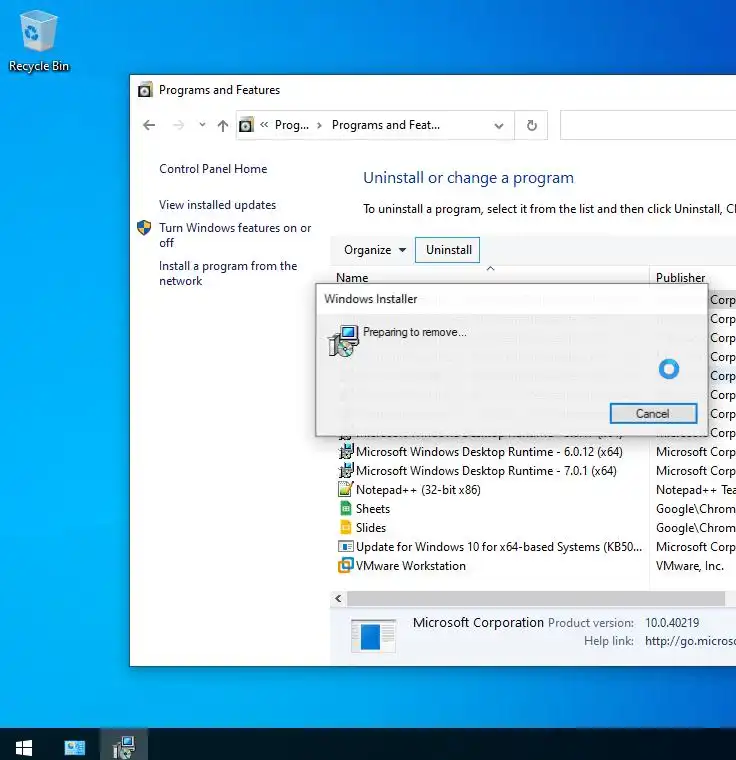
Task: Click Google\Chrome publisher for Sheets
Action: coord(695,508)
